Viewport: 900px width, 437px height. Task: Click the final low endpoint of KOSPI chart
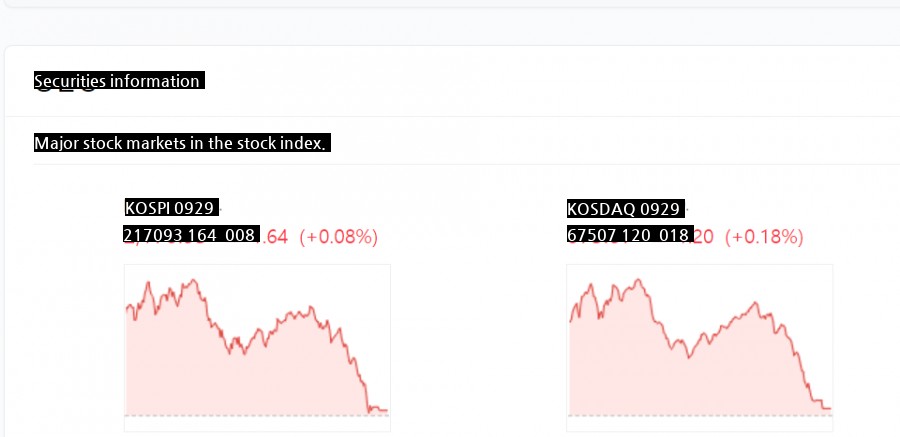pyautogui.click(x=386, y=410)
